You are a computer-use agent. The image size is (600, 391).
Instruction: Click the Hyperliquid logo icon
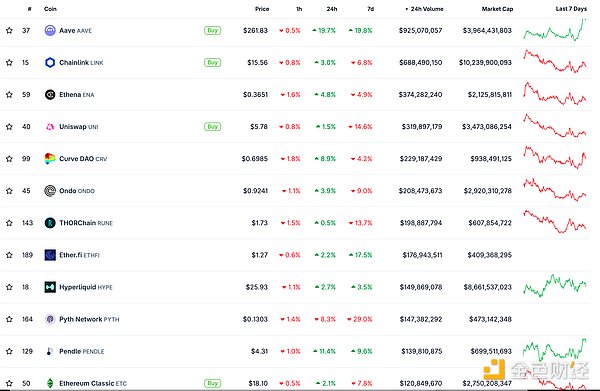coord(50,287)
